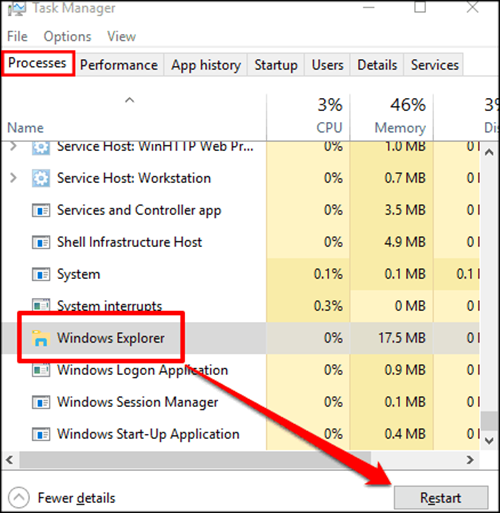The width and height of the screenshot is (500, 513).
Task: Click the vertical scrollbar thumb
Action: (489, 421)
